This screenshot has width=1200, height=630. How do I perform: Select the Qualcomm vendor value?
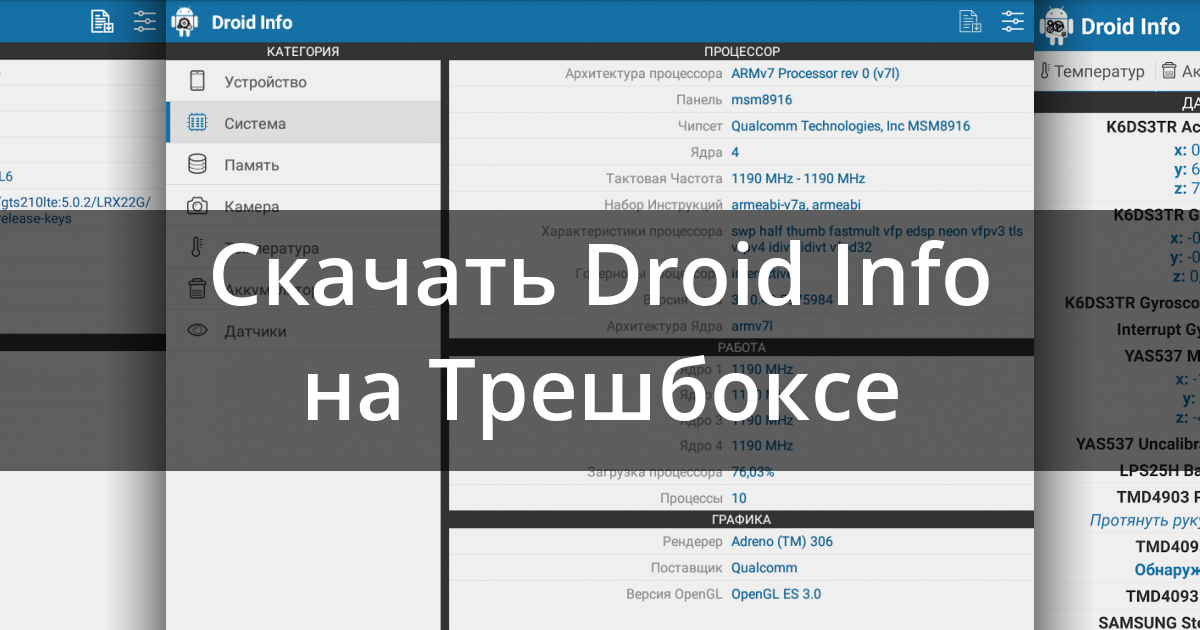tap(764, 567)
